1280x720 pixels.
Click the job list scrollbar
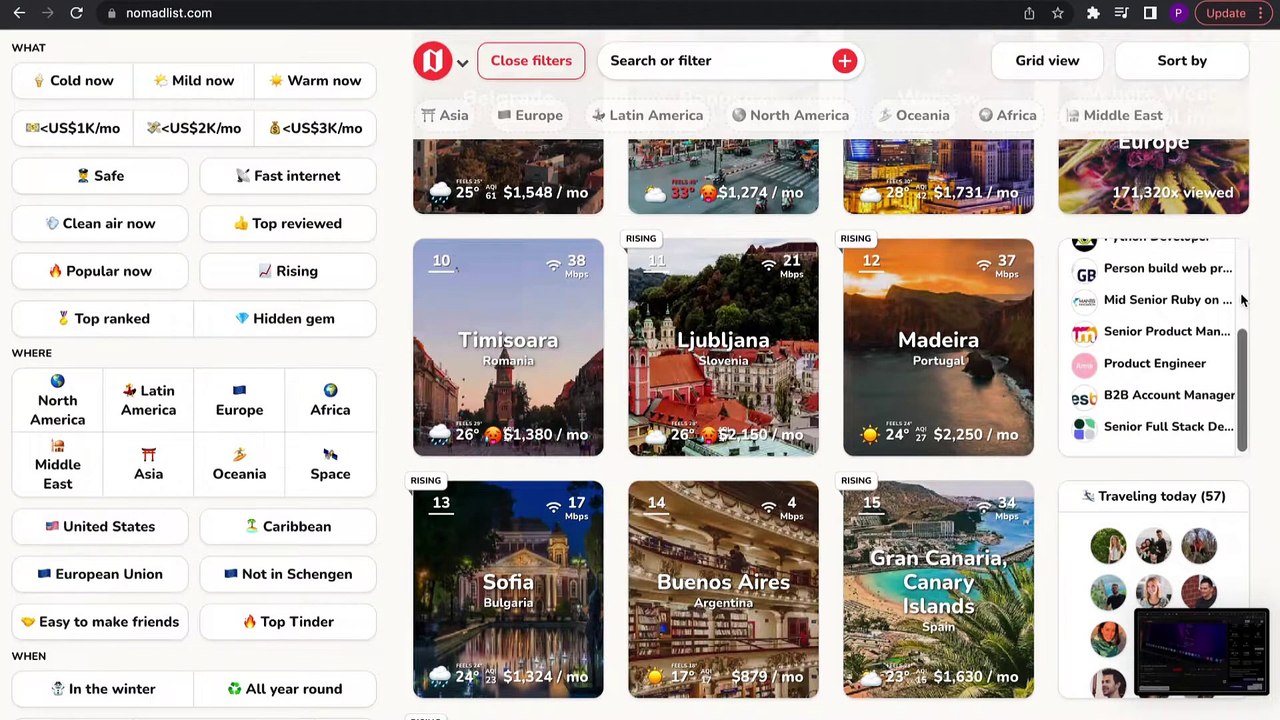pos(1243,390)
